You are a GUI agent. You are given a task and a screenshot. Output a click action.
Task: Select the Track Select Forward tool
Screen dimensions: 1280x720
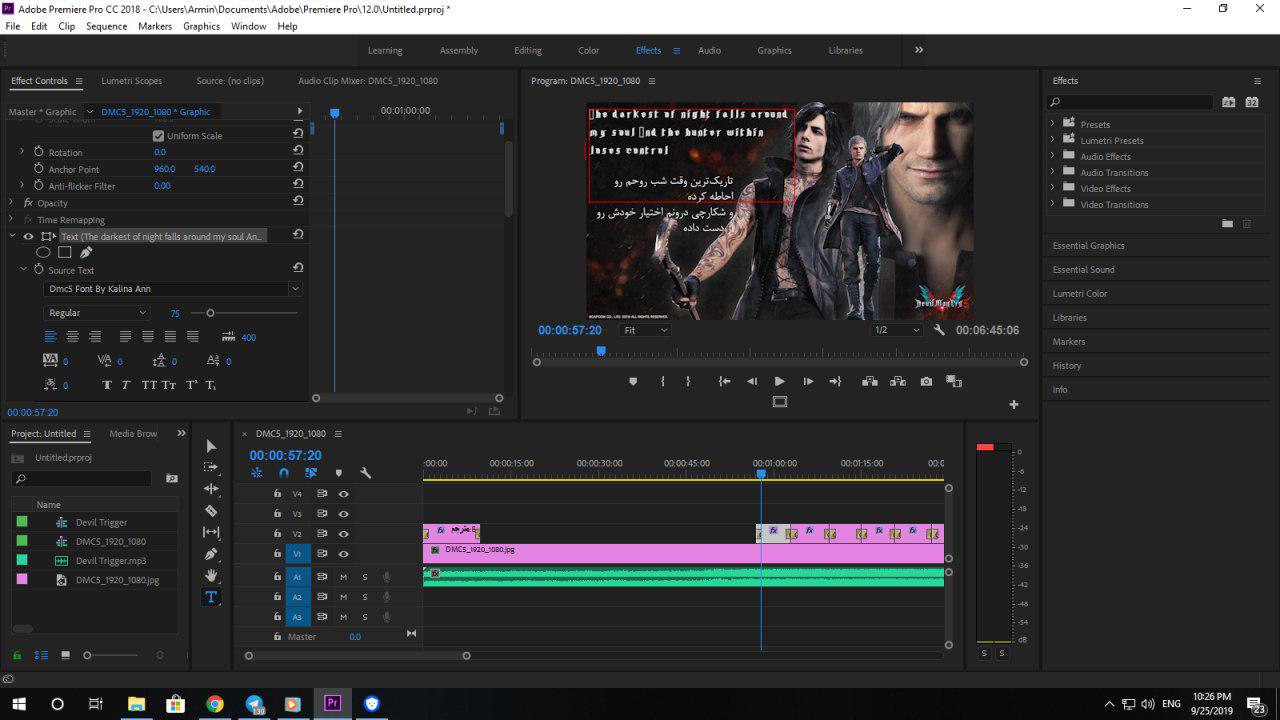(x=211, y=467)
